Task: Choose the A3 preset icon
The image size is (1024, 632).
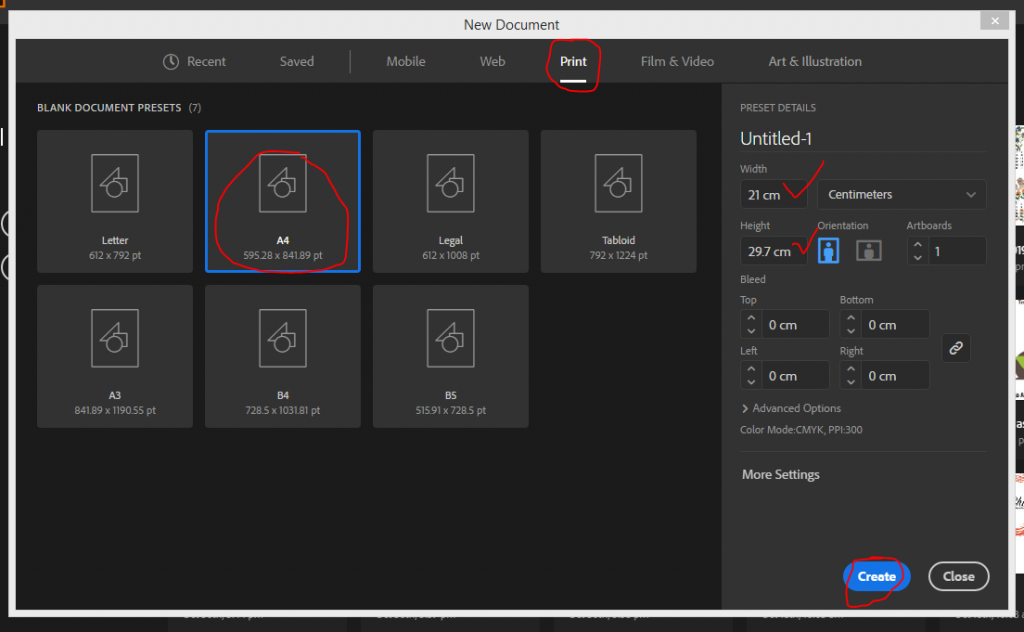Action: (x=115, y=338)
